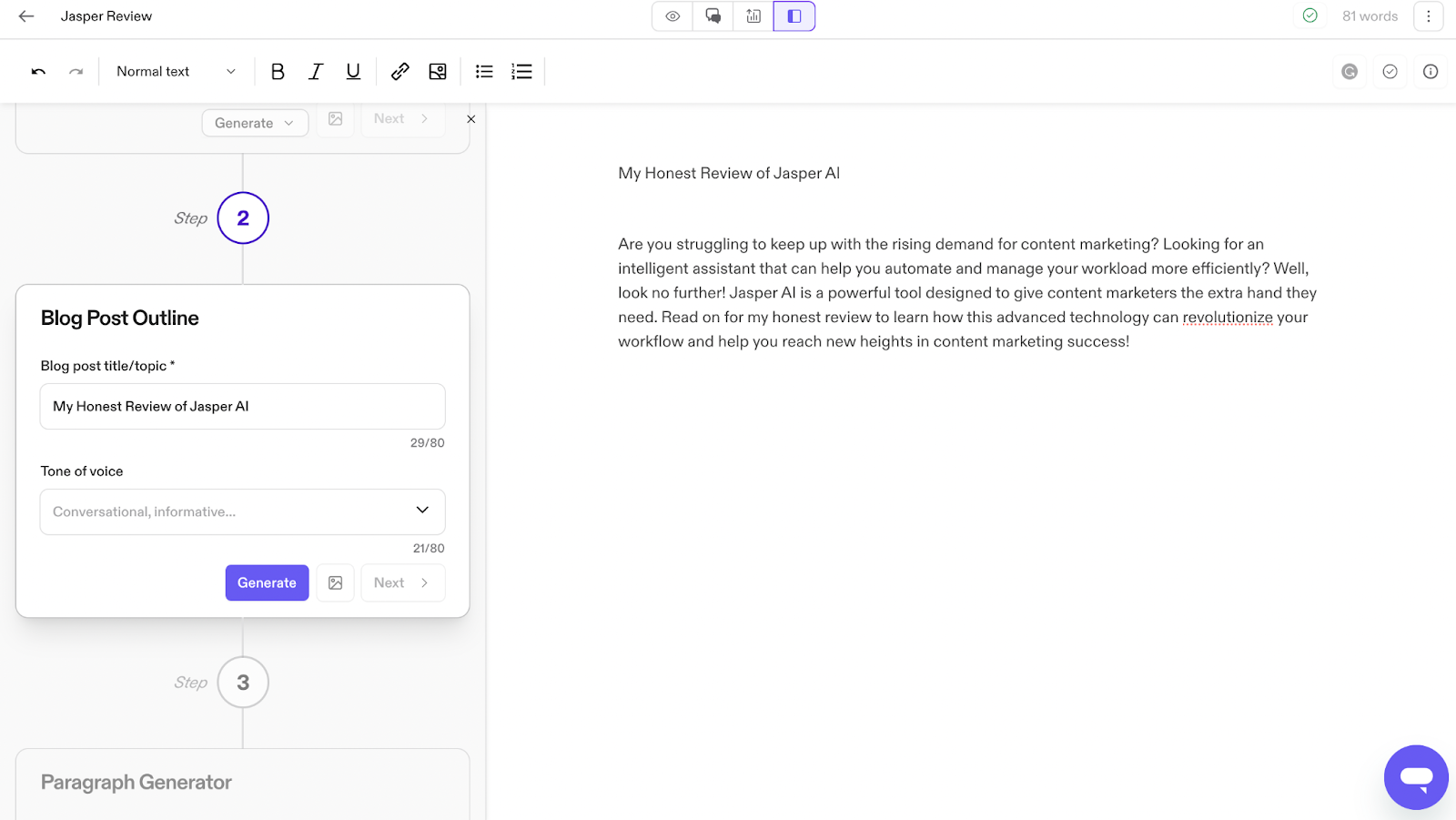The height and width of the screenshot is (820, 1456).
Task: Insert a hyperlink
Action: [399, 71]
